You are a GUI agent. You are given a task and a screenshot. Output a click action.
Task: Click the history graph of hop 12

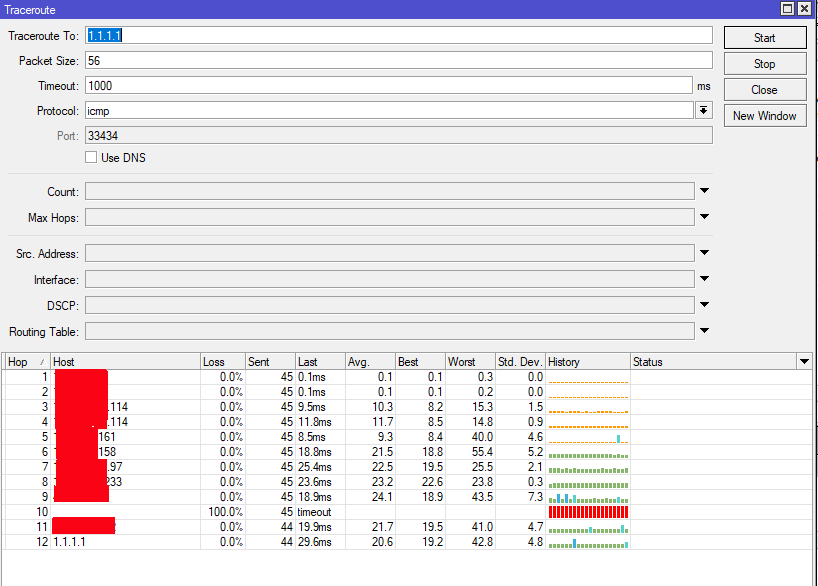pos(588,543)
